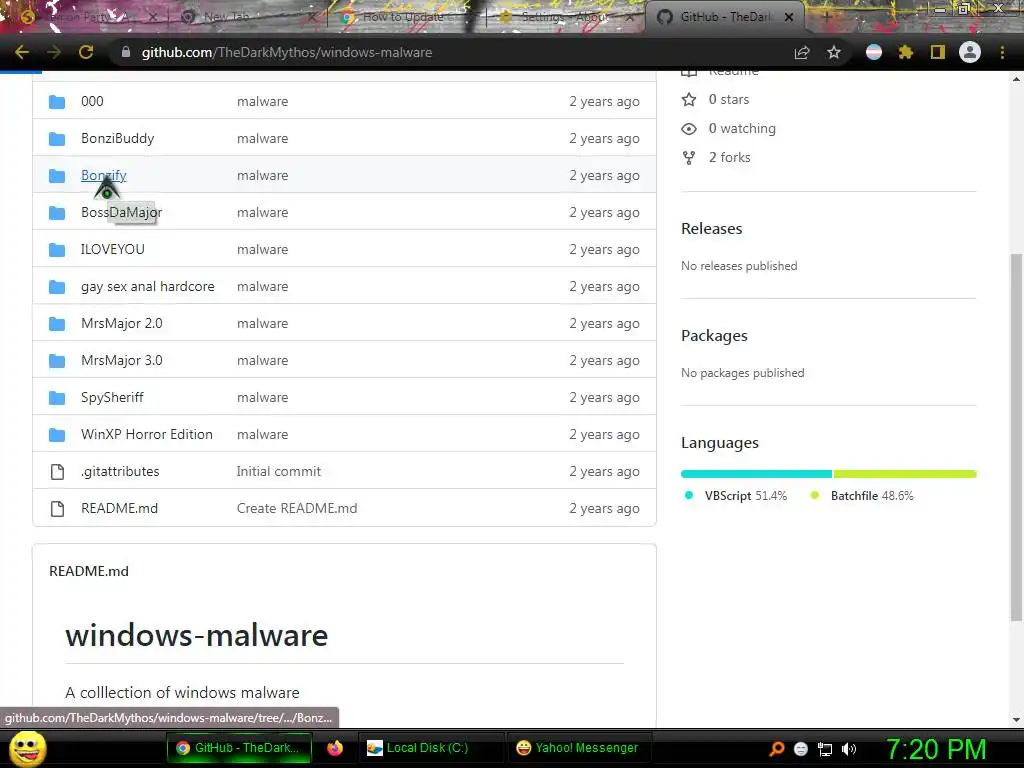Open the ILOVEYOU folder

[x=112, y=249]
